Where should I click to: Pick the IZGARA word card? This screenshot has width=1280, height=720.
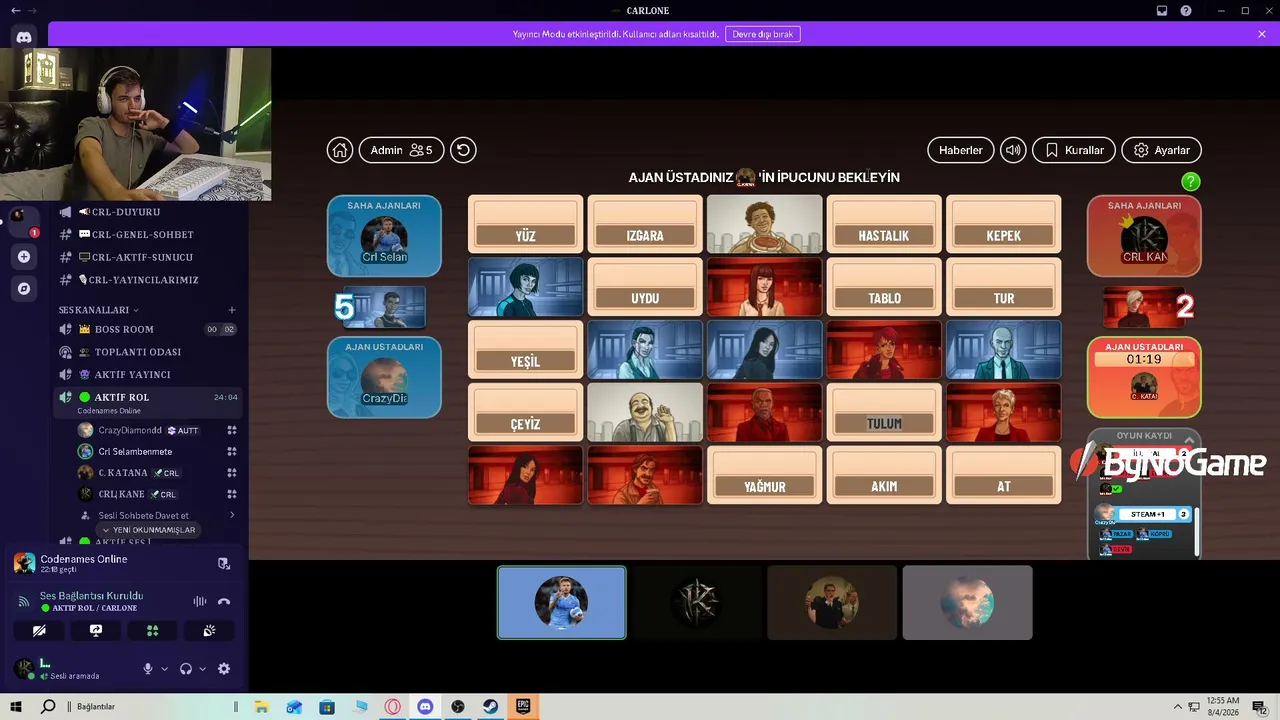[x=645, y=224]
